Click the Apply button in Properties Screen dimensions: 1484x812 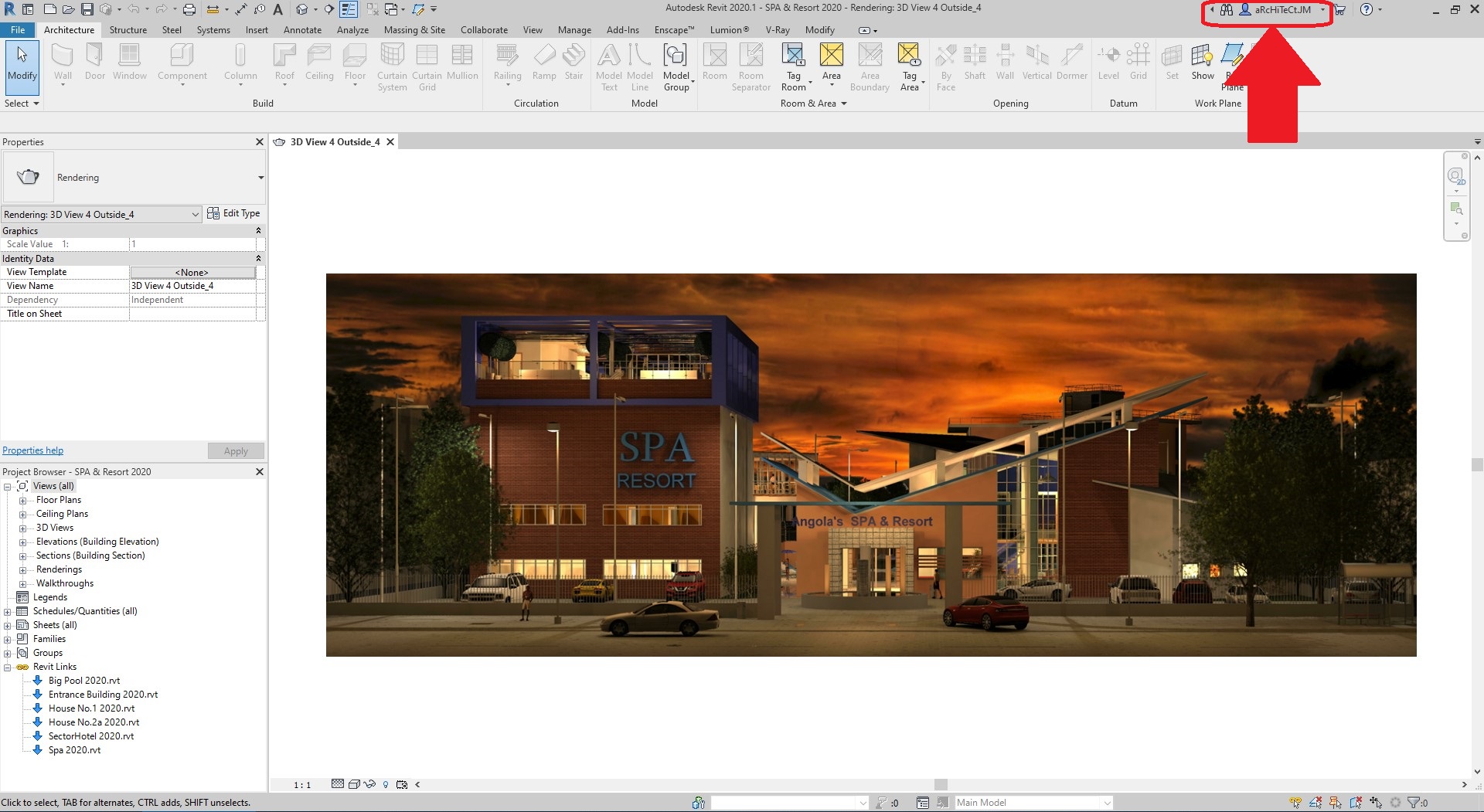[x=236, y=450]
